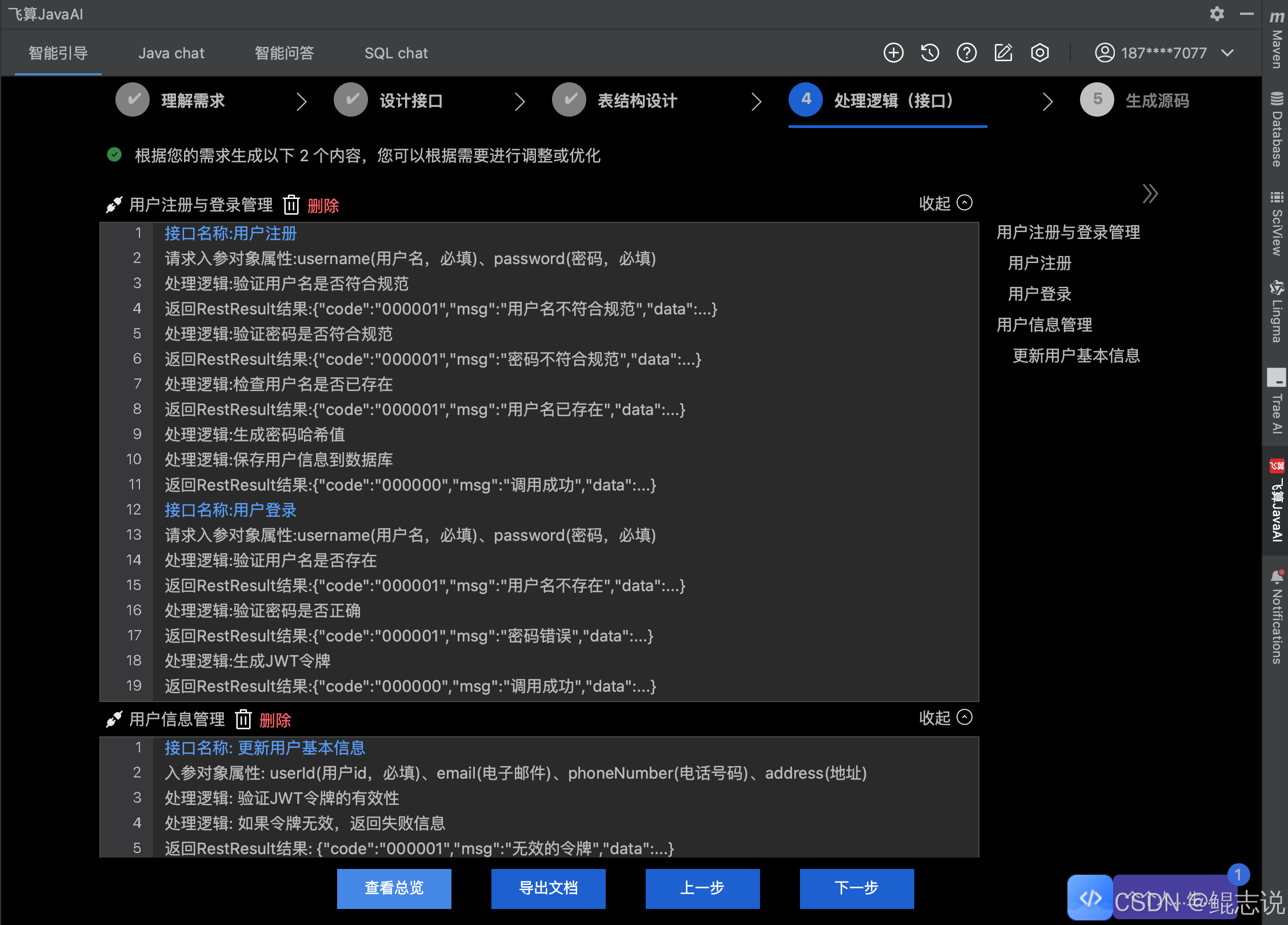Open the account dropdown 187****7077

1165,53
